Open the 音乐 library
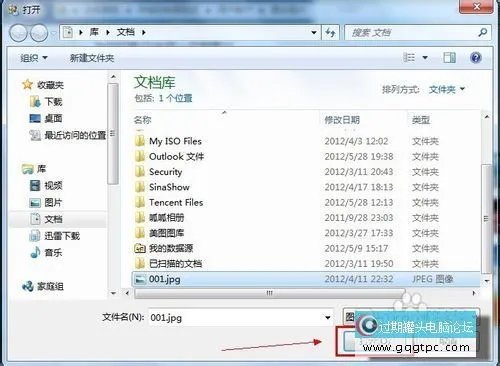500x366 pixels. [x=53, y=253]
